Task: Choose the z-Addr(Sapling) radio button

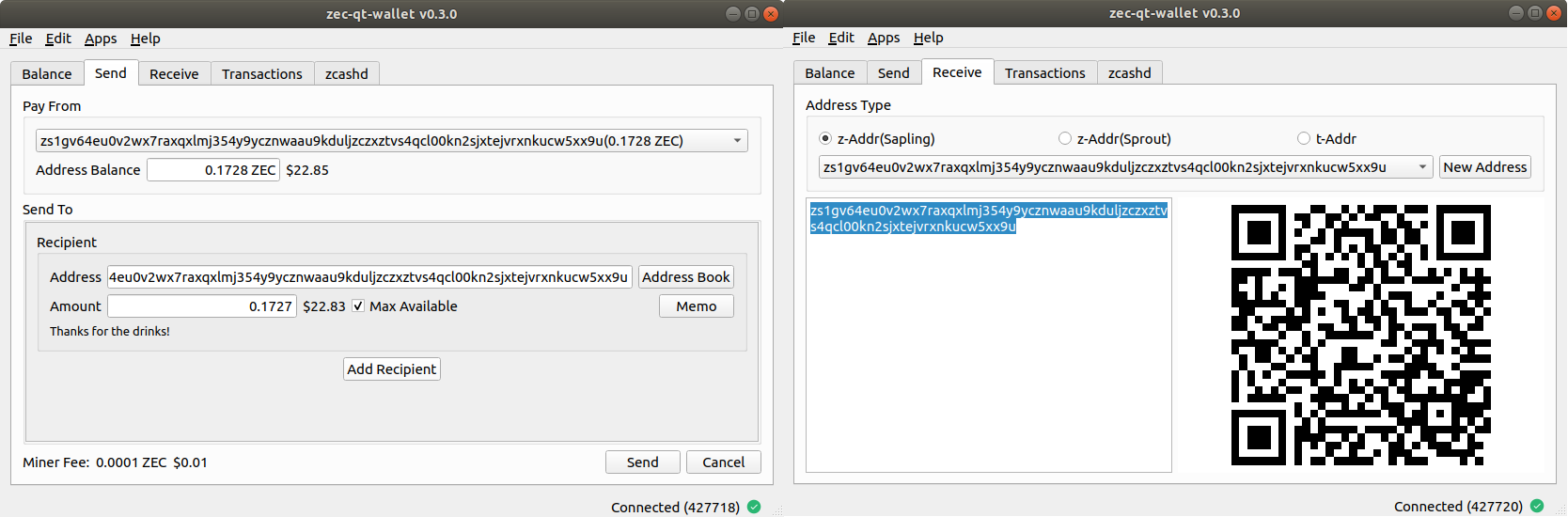Action: [x=825, y=139]
